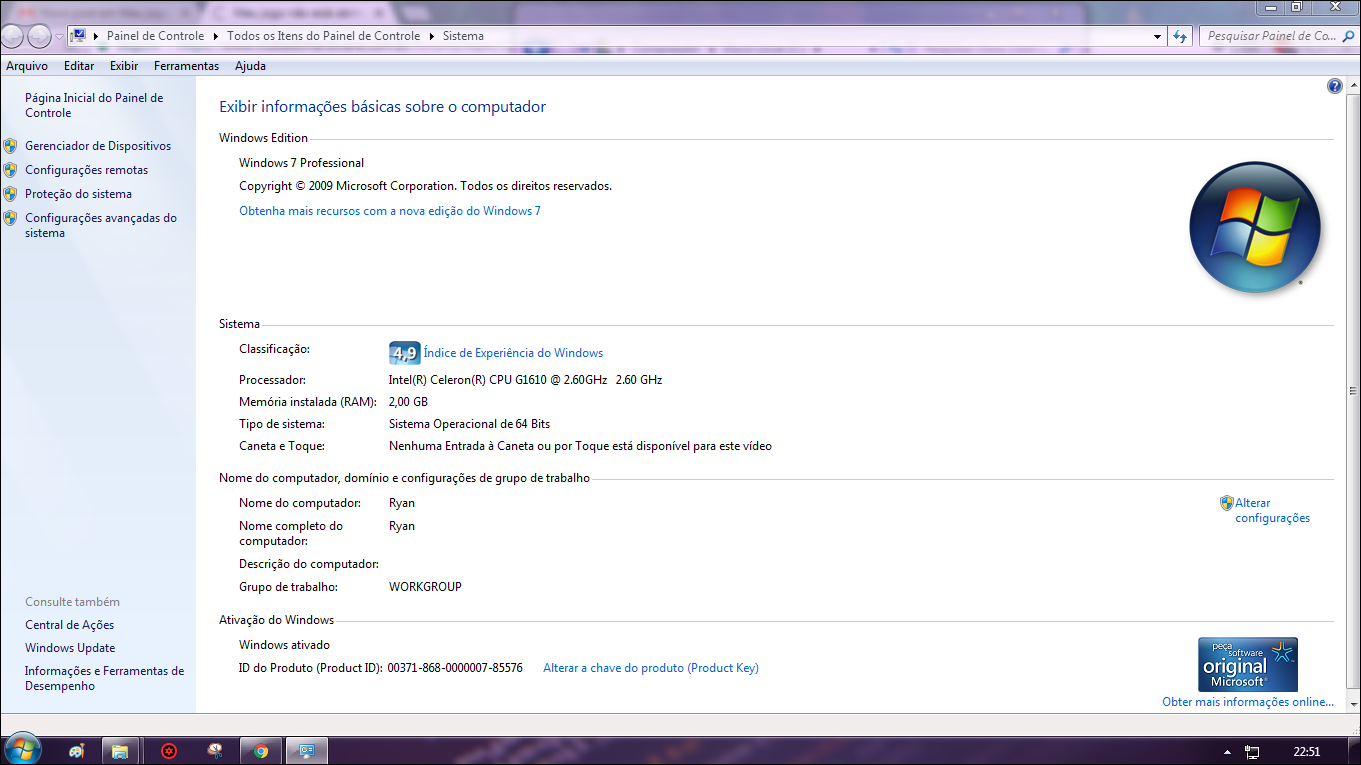Click RAM value 2,00 GB
The height and width of the screenshot is (765, 1361).
(x=408, y=402)
